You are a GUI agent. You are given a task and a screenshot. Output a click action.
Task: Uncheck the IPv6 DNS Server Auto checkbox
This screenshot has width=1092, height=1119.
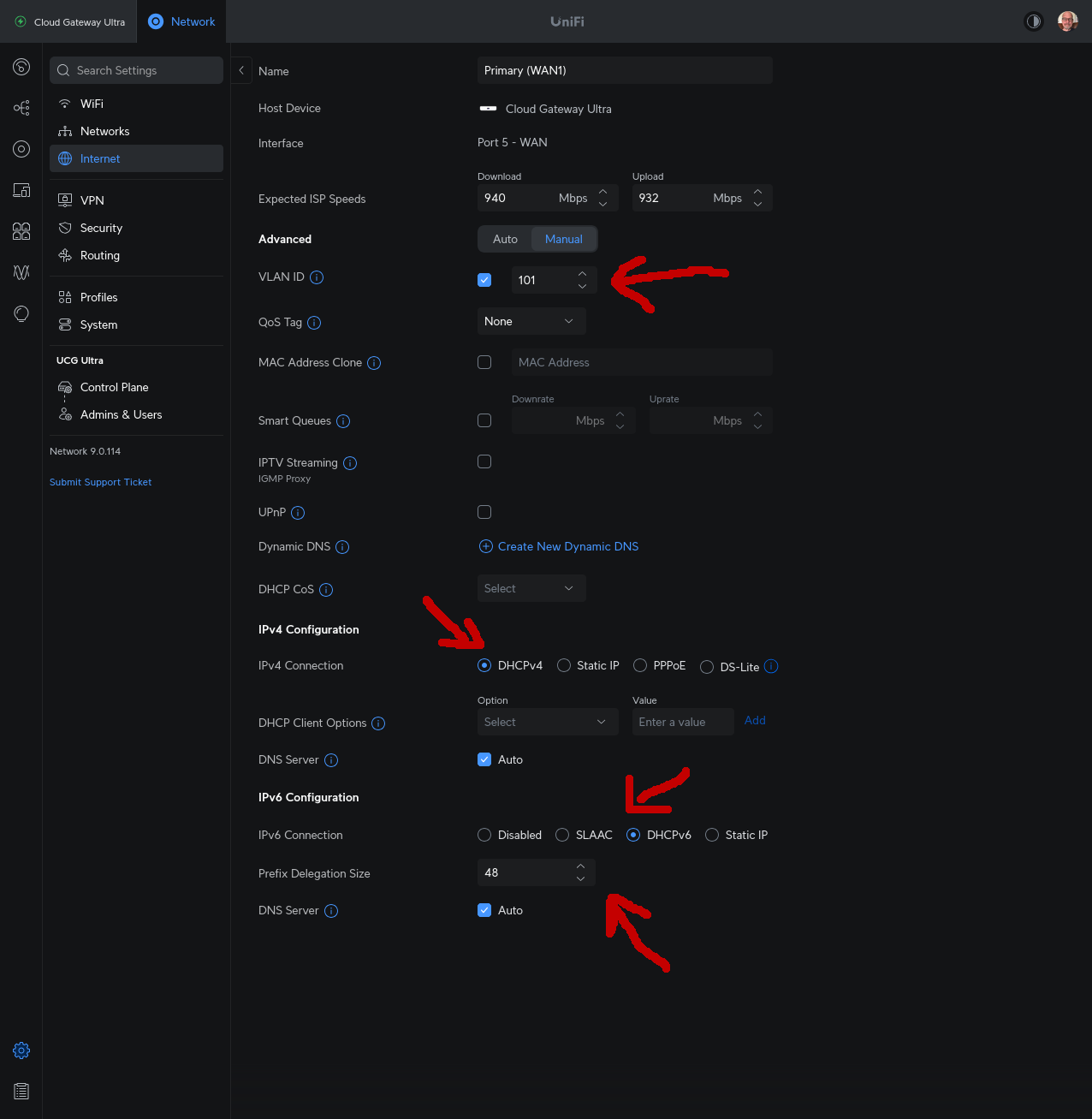(484, 910)
